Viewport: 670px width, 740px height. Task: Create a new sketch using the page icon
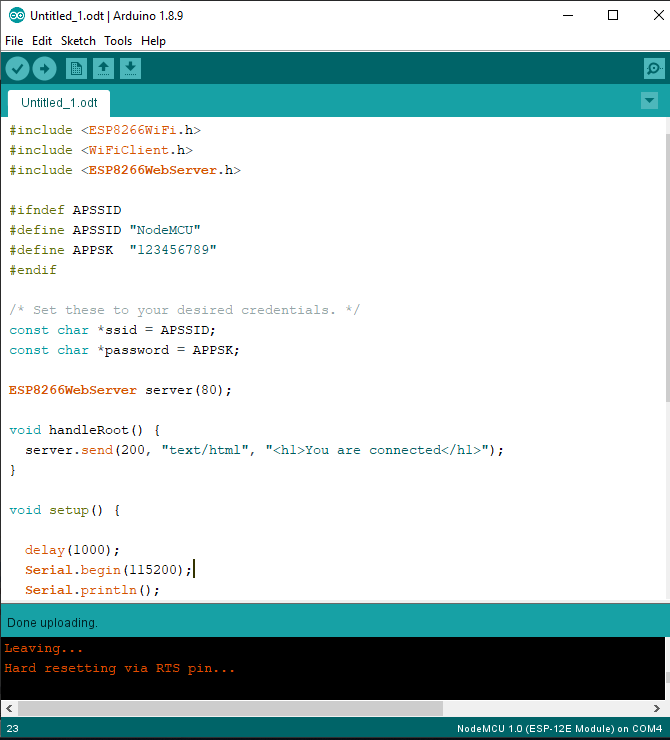click(x=76, y=69)
